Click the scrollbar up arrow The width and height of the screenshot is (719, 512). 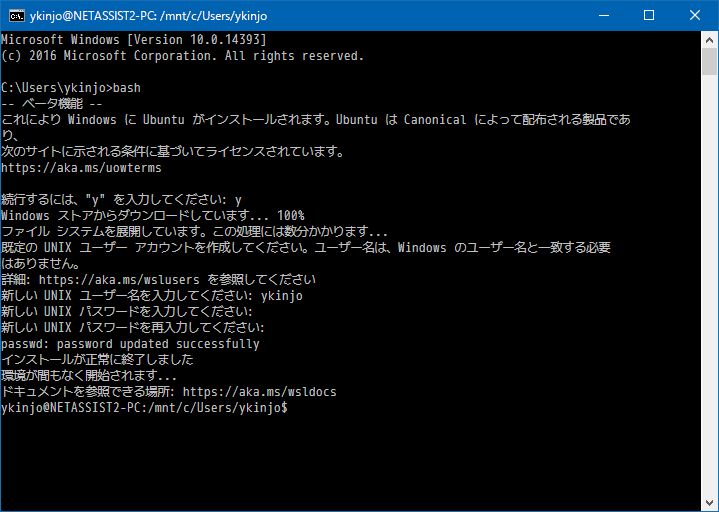[709, 39]
